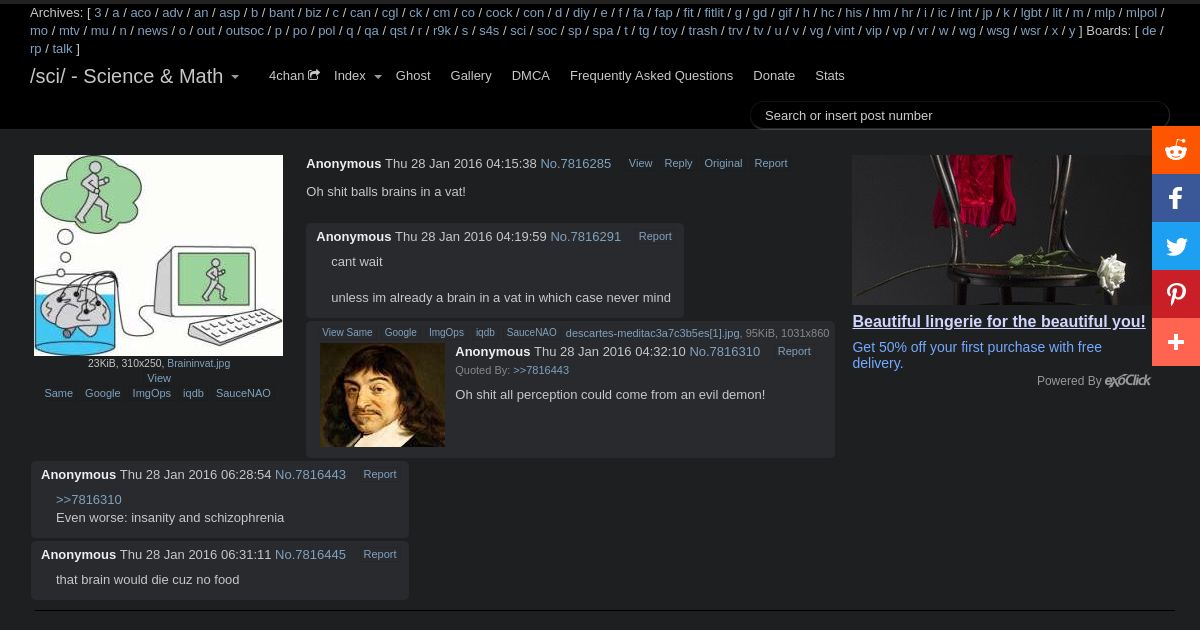Click Same under the brain image
1200x630 pixels.
58,393
